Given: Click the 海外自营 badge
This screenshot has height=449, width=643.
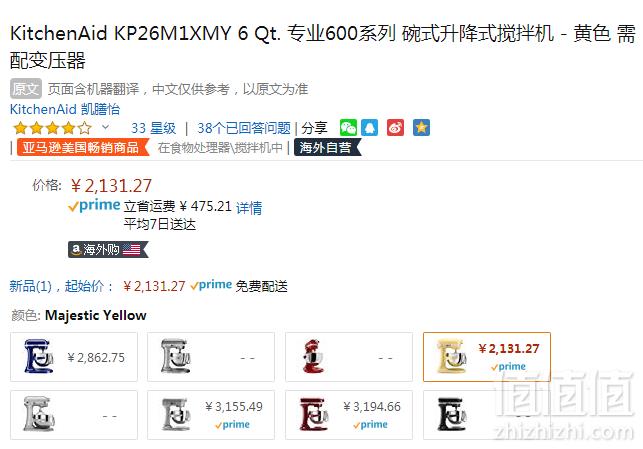Looking at the screenshot, I should pos(327,148).
